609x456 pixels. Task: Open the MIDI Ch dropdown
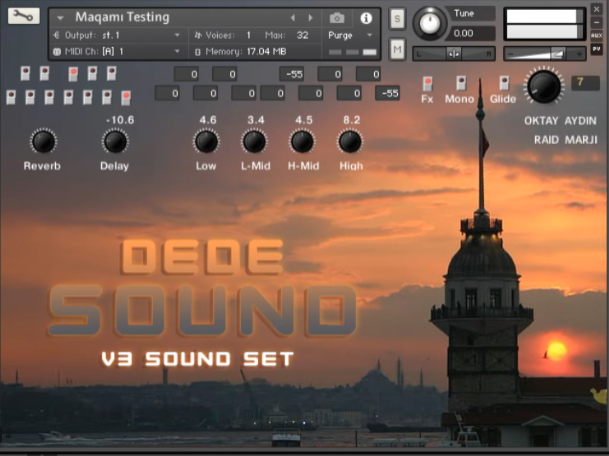120,51
